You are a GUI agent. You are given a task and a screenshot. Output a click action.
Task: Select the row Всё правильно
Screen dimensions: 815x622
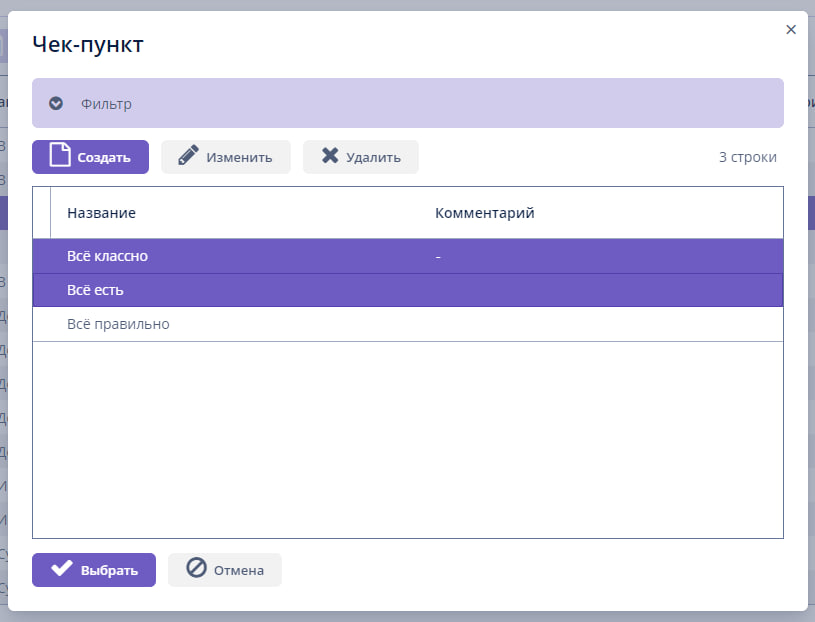coord(118,324)
